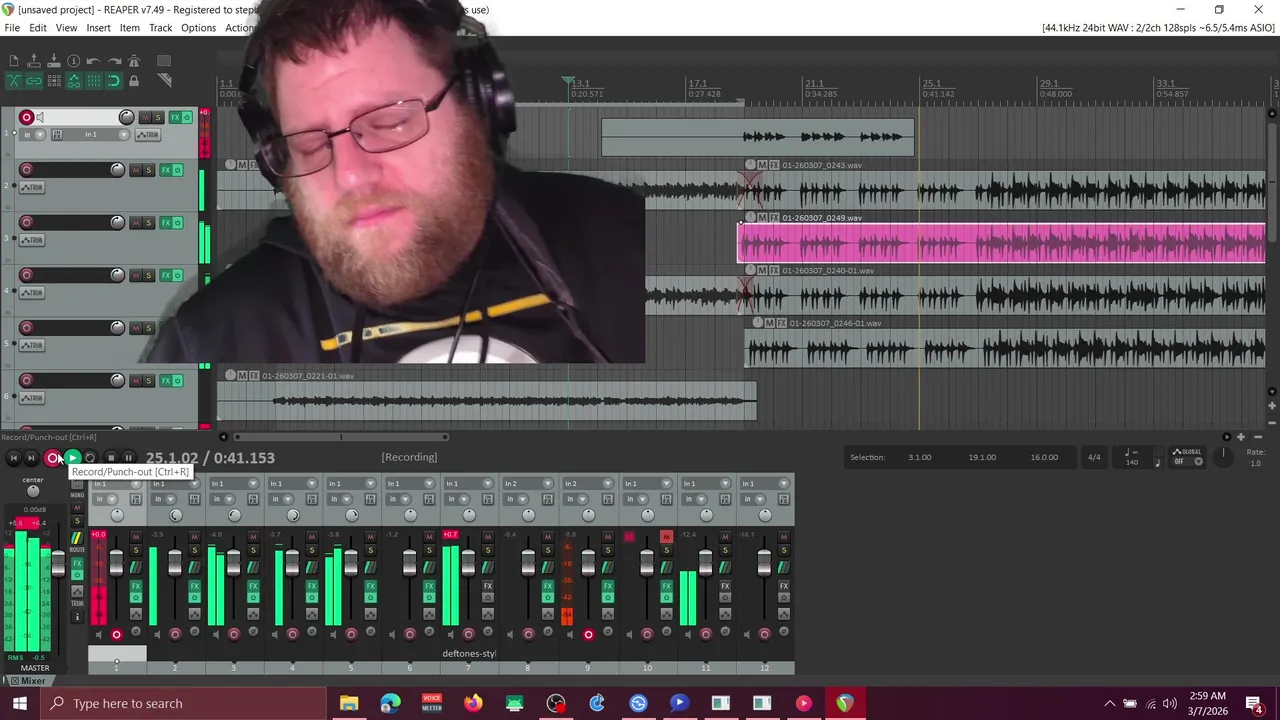Open the Insert menu

point(98,28)
